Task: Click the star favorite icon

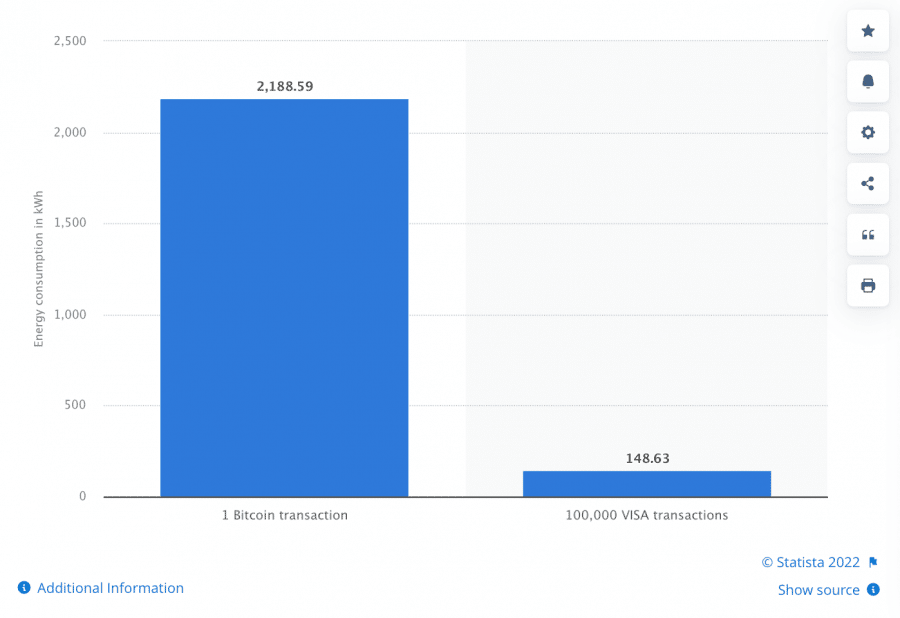Action: pos(867,31)
